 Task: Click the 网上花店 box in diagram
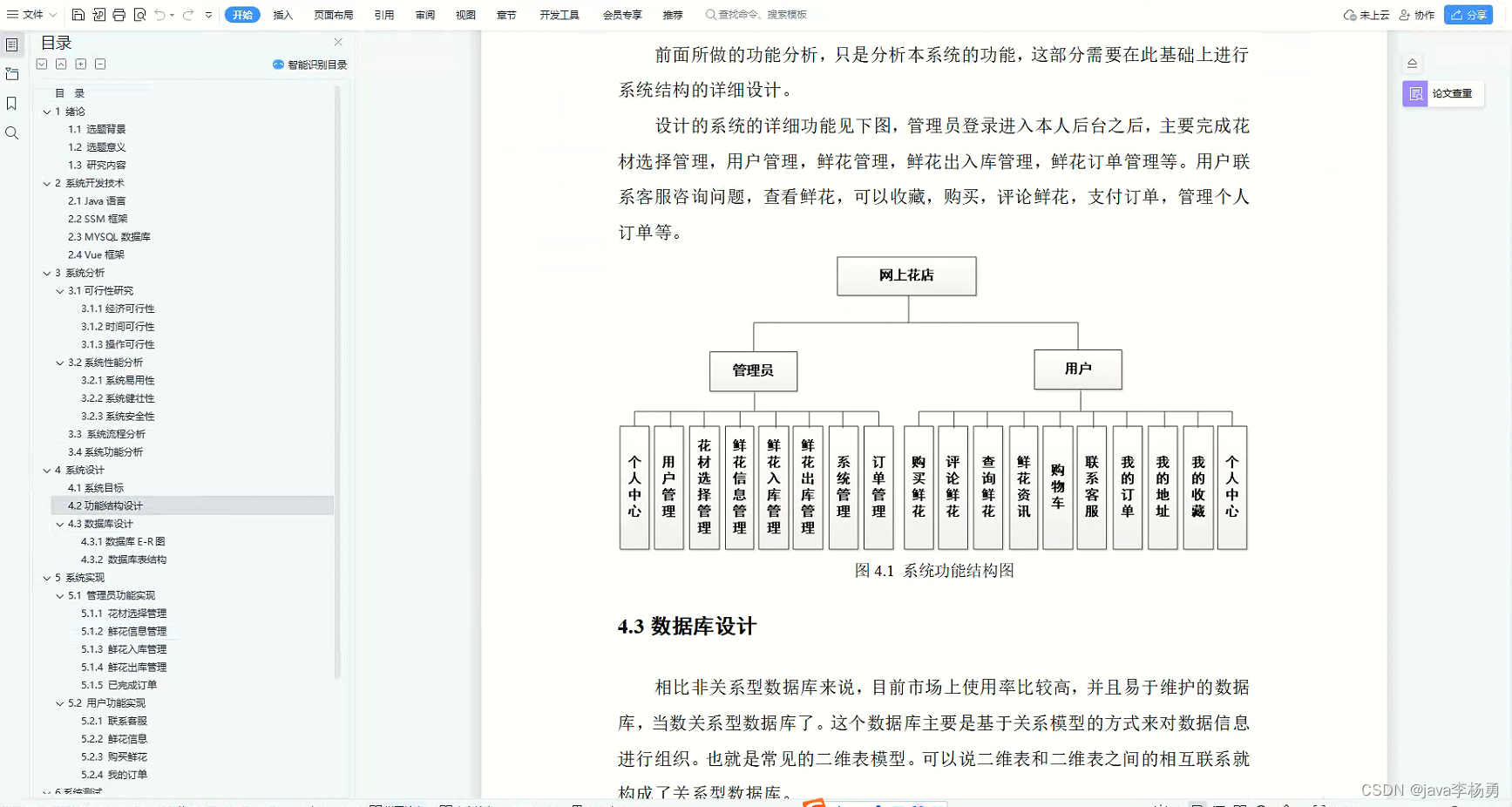coord(906,275)
